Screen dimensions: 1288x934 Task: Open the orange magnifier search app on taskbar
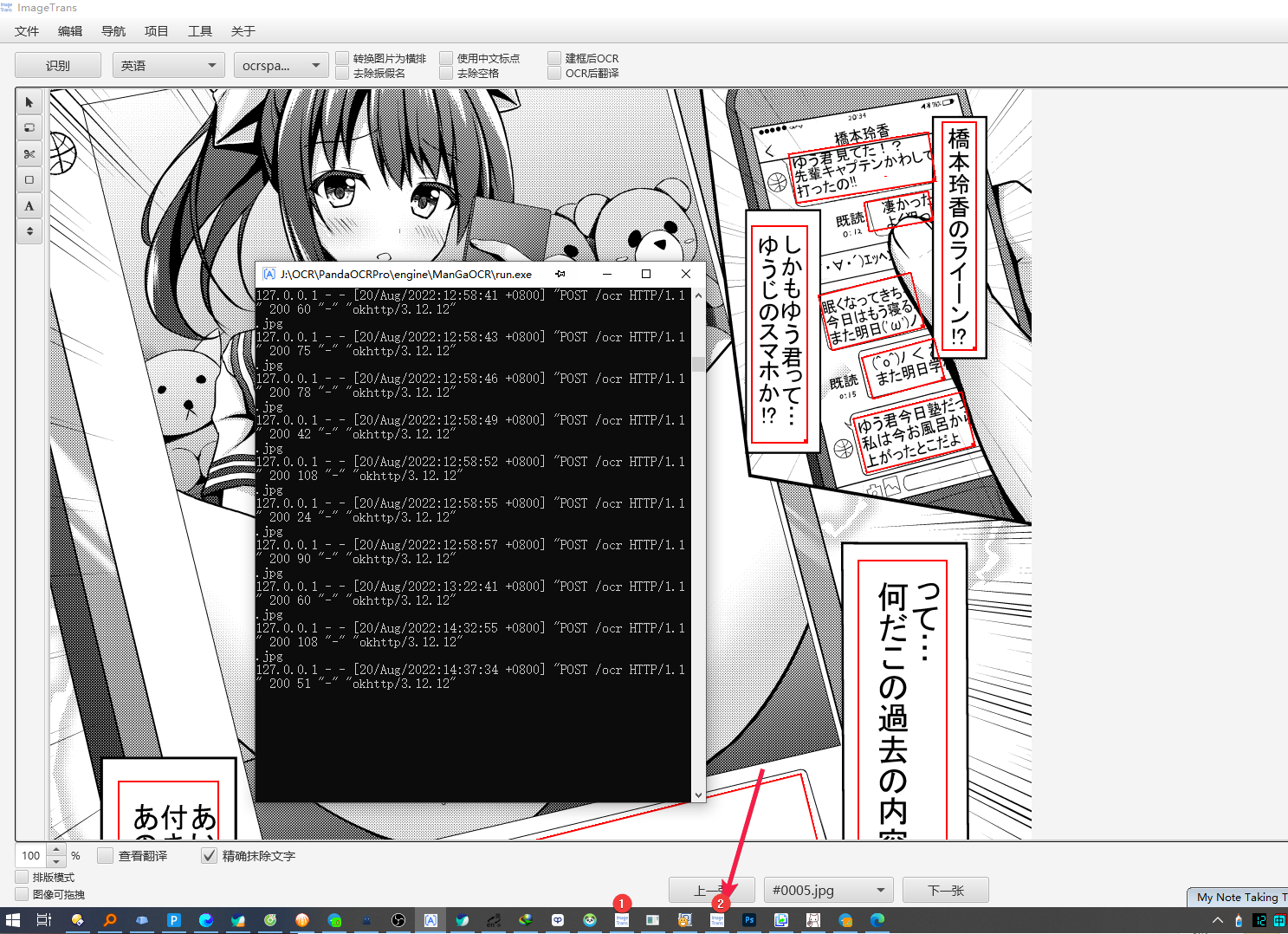110,920
